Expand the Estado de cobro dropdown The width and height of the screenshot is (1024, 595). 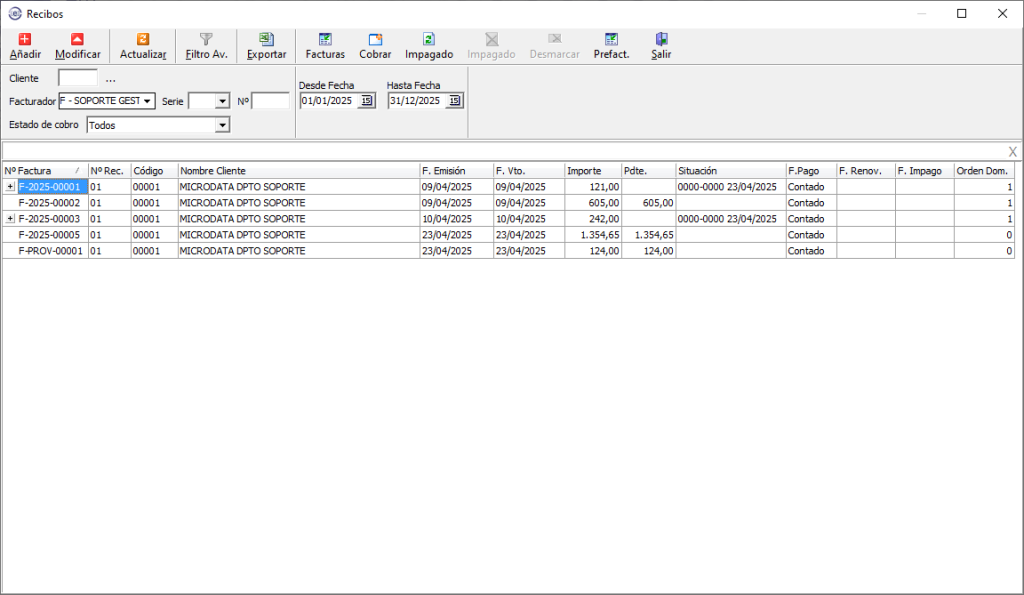222,125
